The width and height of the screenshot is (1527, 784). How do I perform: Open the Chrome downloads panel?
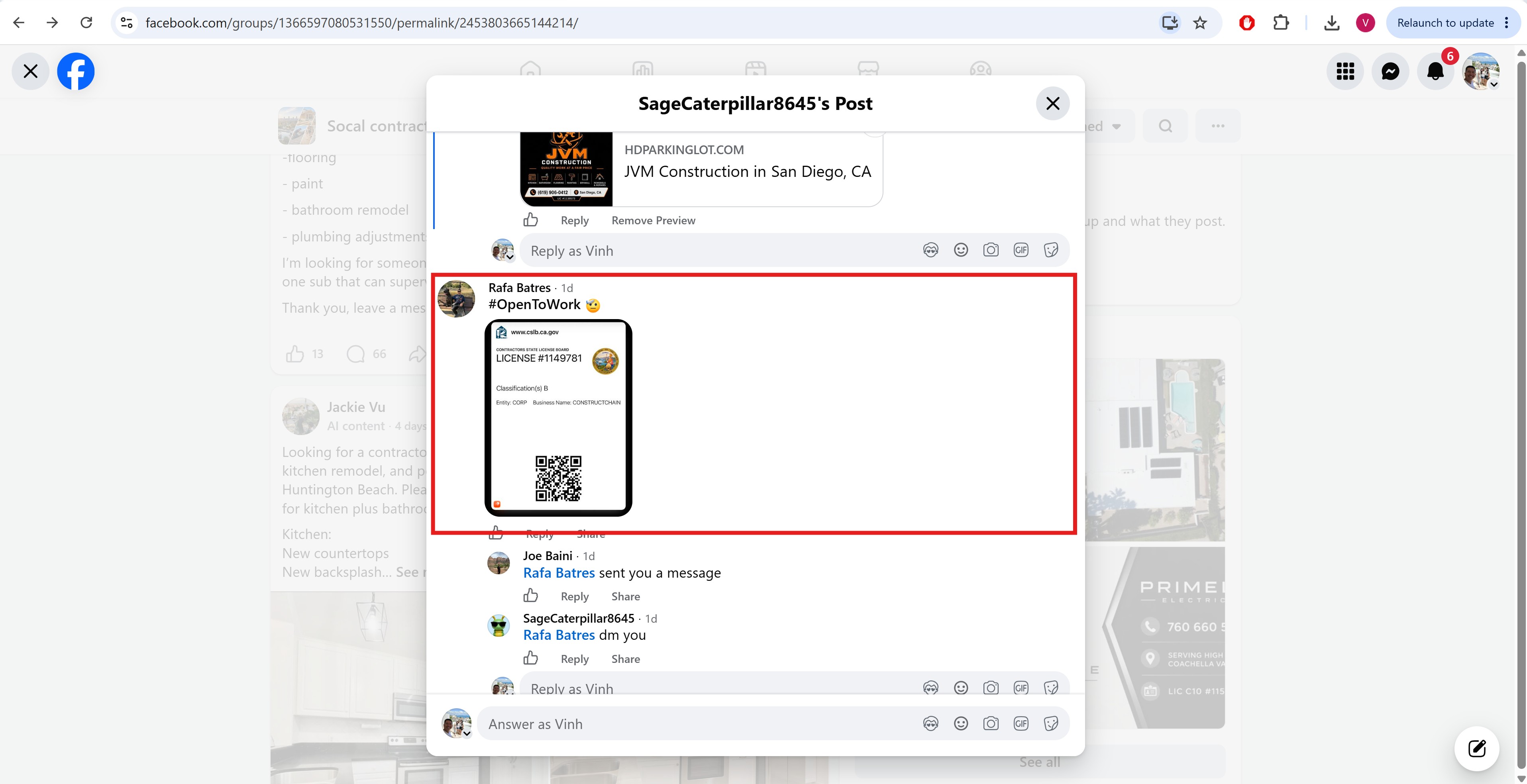pos(1331,23)
